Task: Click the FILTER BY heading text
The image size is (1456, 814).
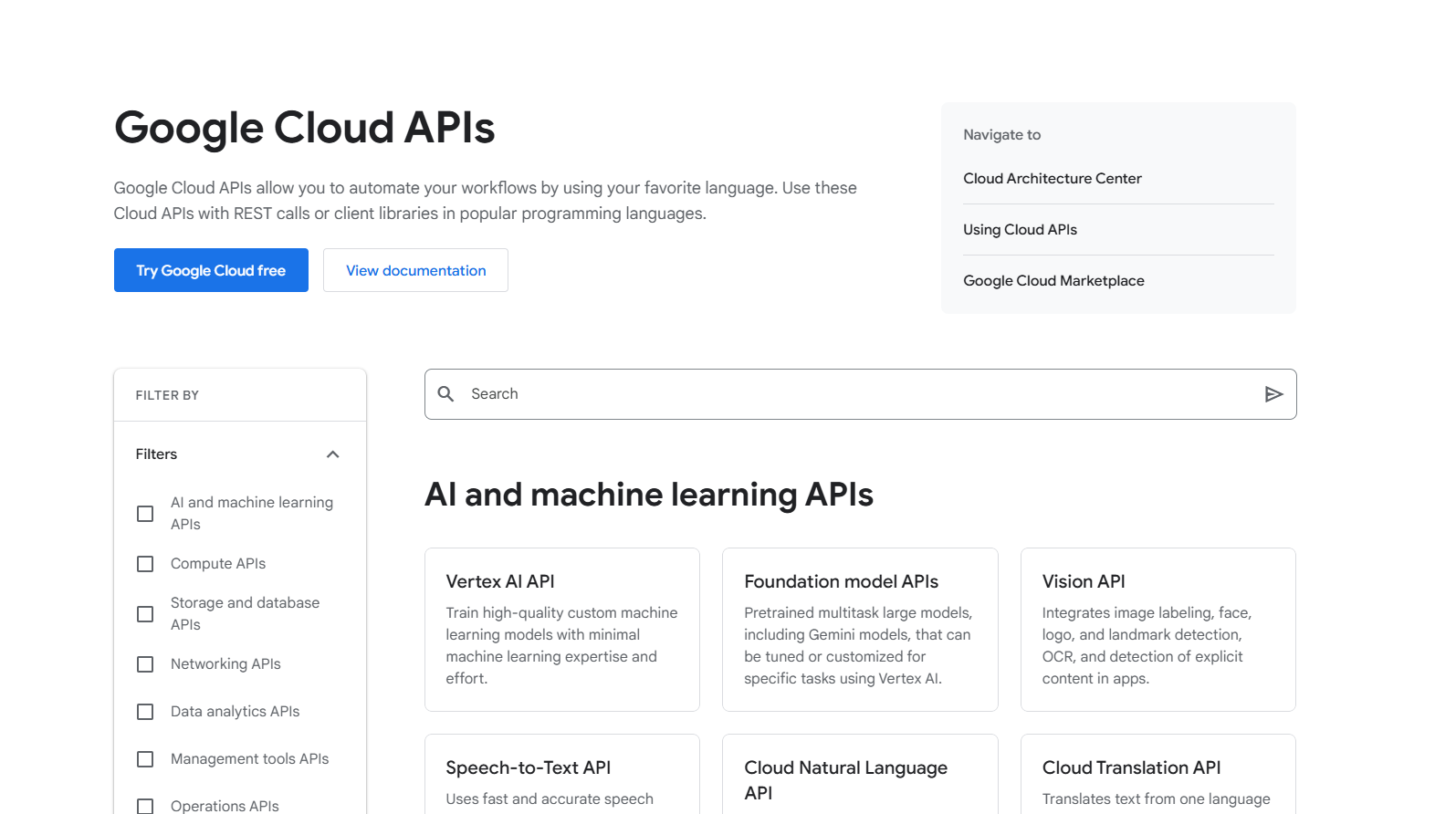Action: tap(167, 395)
